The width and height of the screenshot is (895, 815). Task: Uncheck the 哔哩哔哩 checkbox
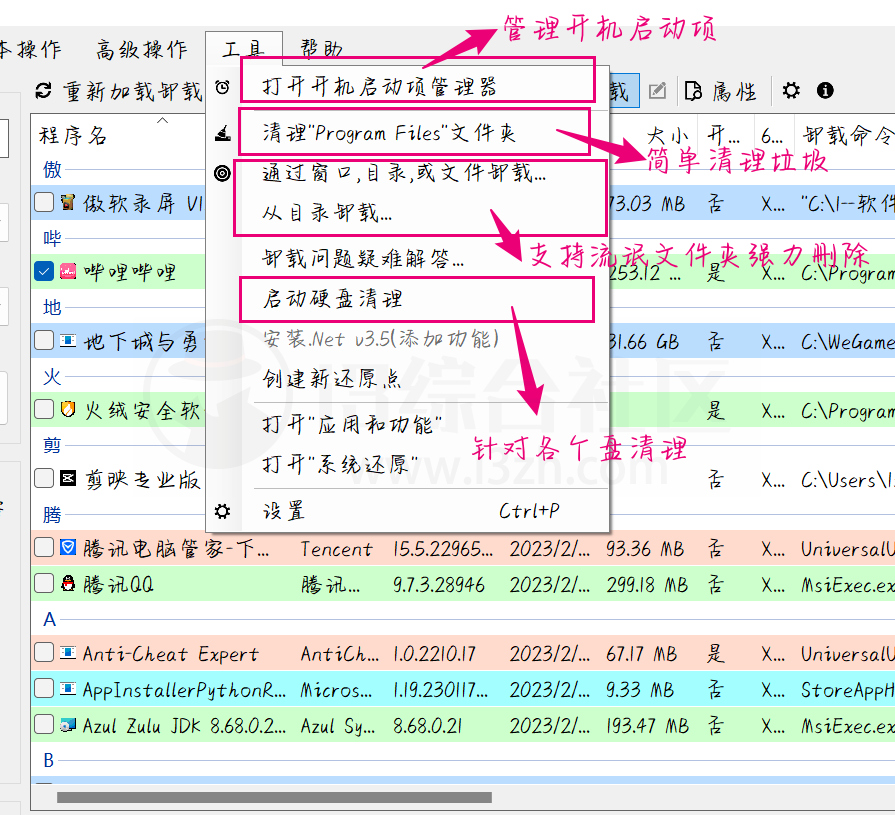tap(44, 271)
